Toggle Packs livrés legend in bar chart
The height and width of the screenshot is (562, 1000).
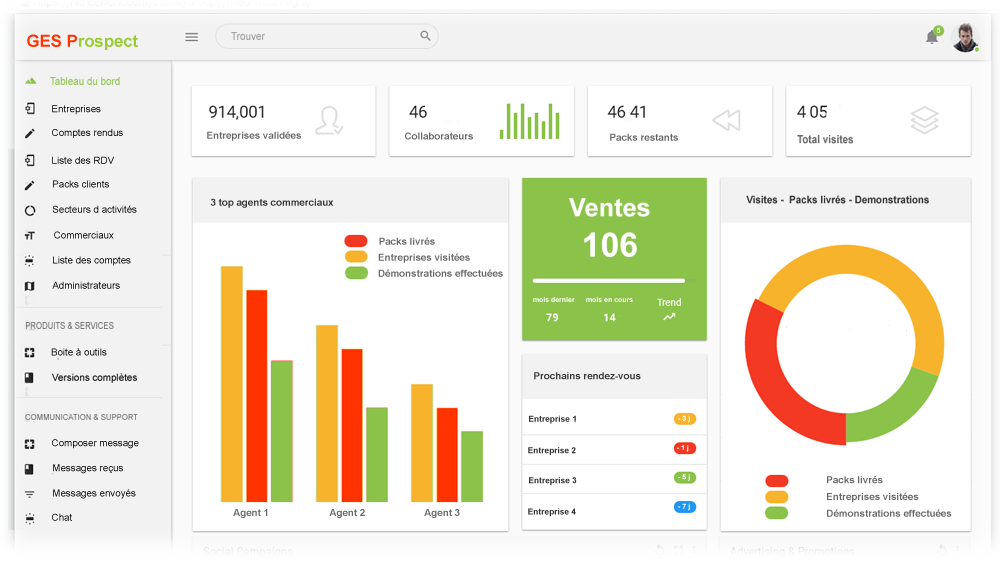pyautogui.click(x=356, y=241)
